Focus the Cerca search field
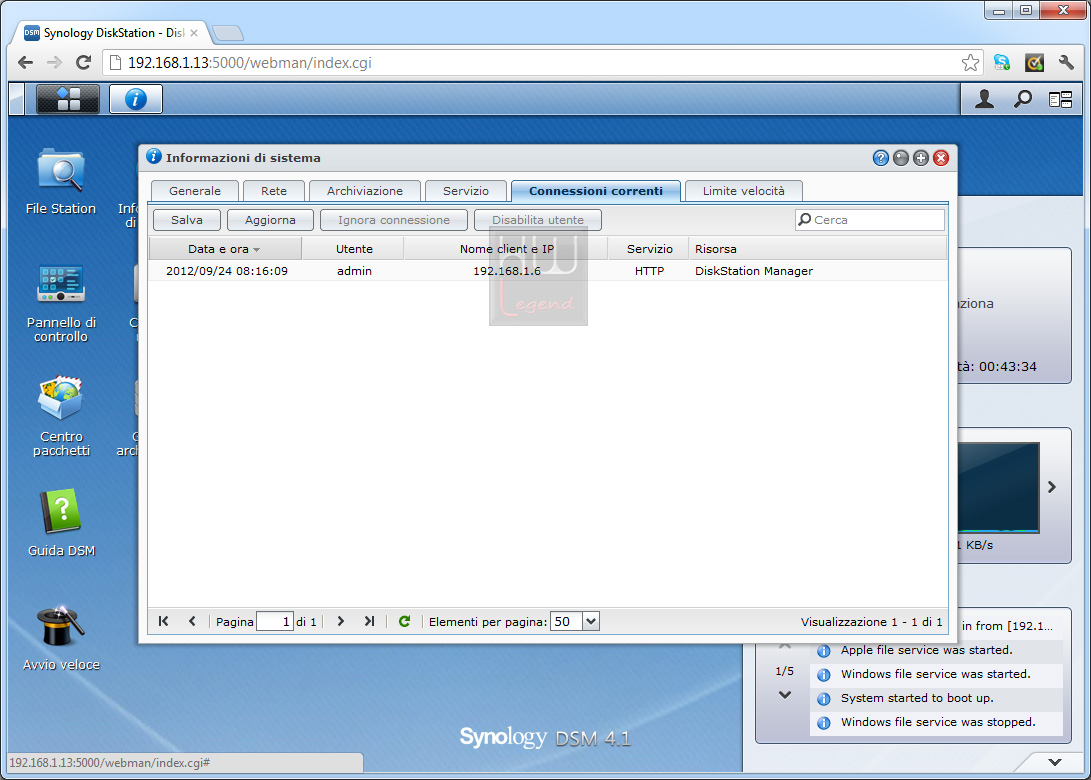This screenshot has width=1091, height=780. [x=870, y=220]
